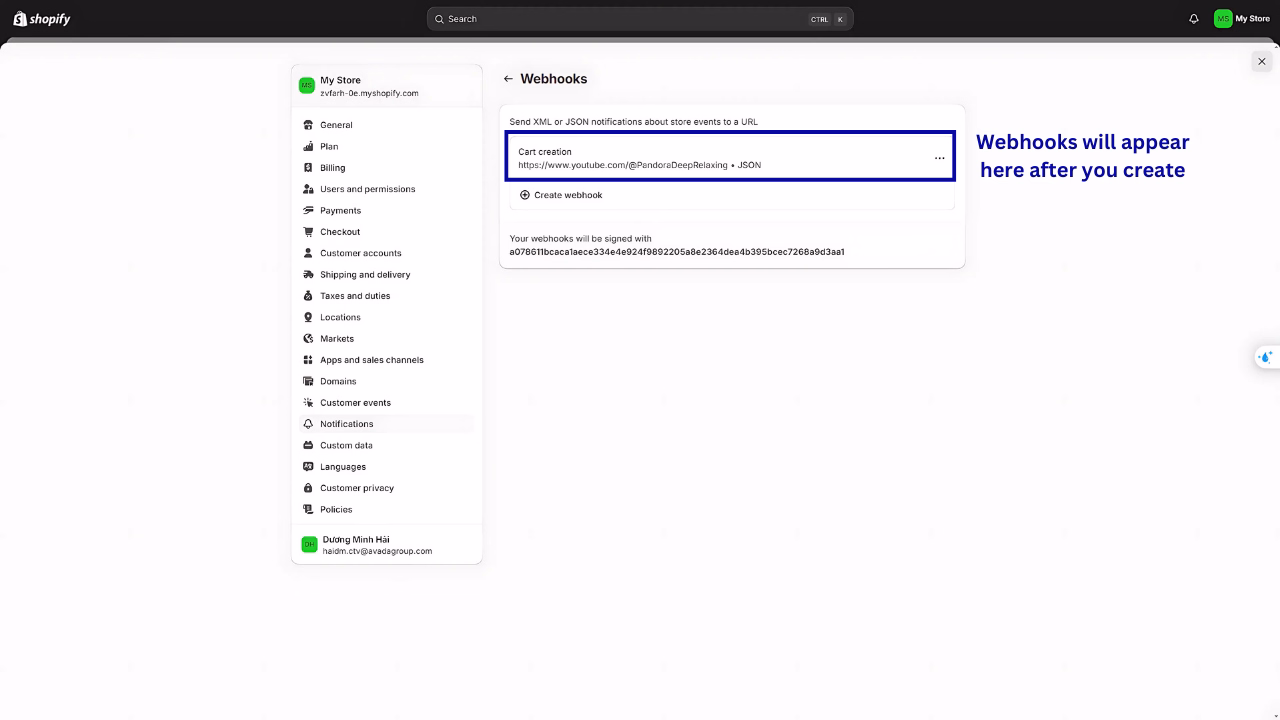Click the Shipping and delivery truck icon
Viewport: 1280px width, 720px height.
point(308,274)
